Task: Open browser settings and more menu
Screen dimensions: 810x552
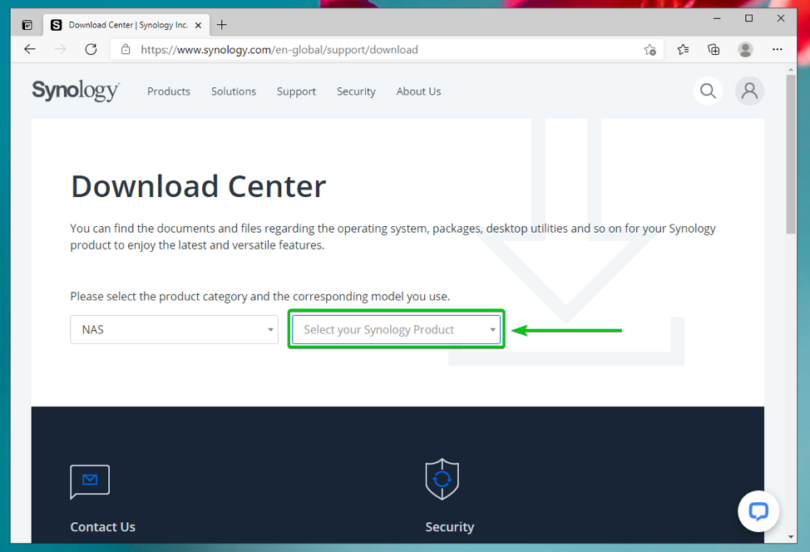Action: 777,50
